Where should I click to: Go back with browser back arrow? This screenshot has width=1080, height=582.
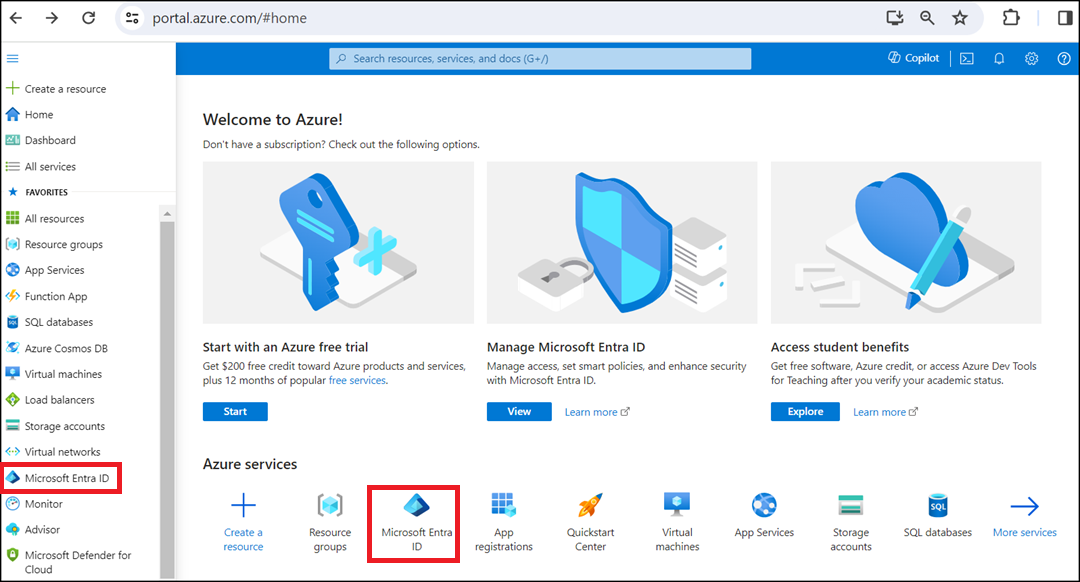pyautogui.click(x=16, y=18)
